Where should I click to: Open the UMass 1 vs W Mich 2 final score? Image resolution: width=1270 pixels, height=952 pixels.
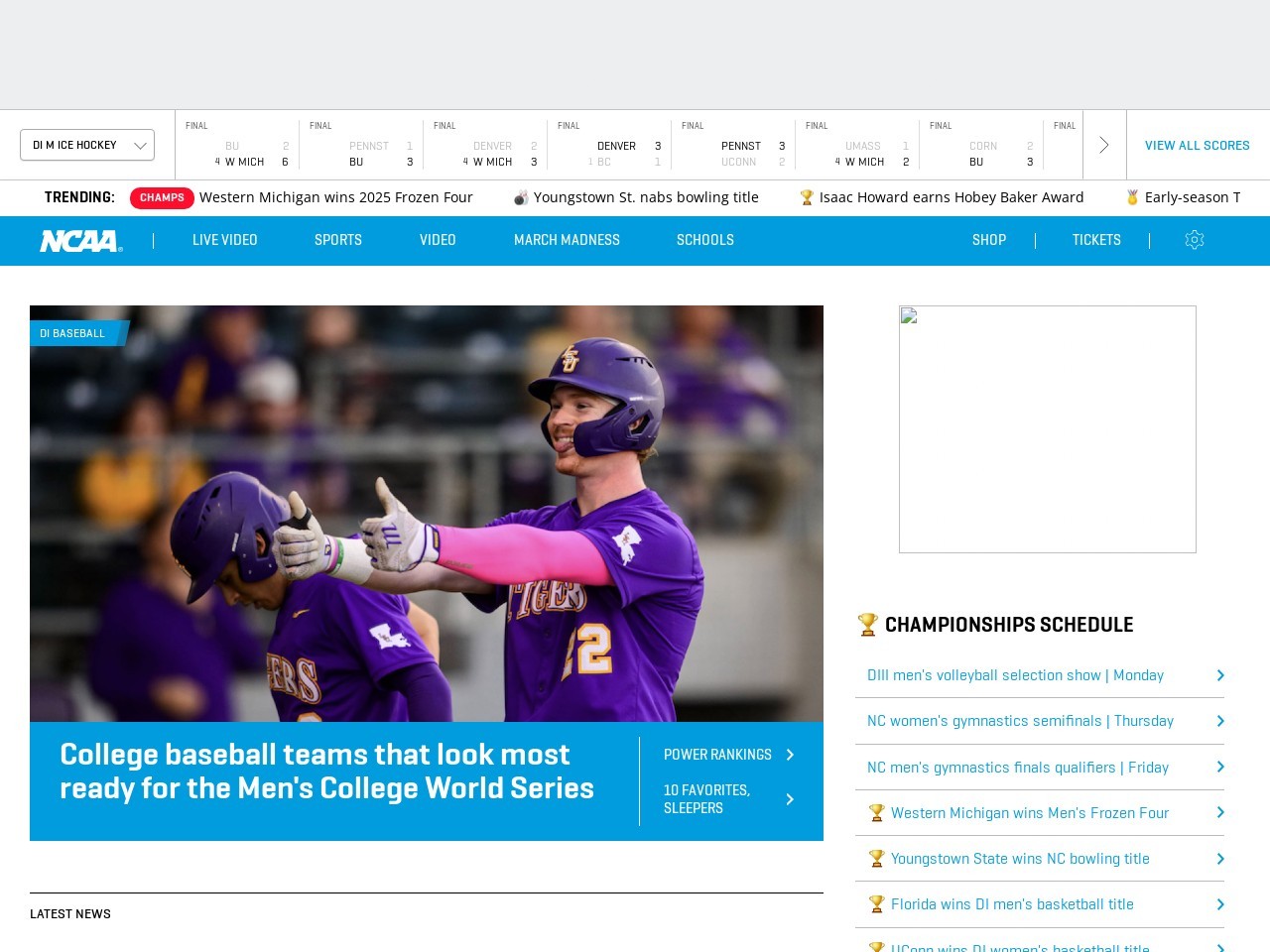pyautogui.click(x=857, y=145)
